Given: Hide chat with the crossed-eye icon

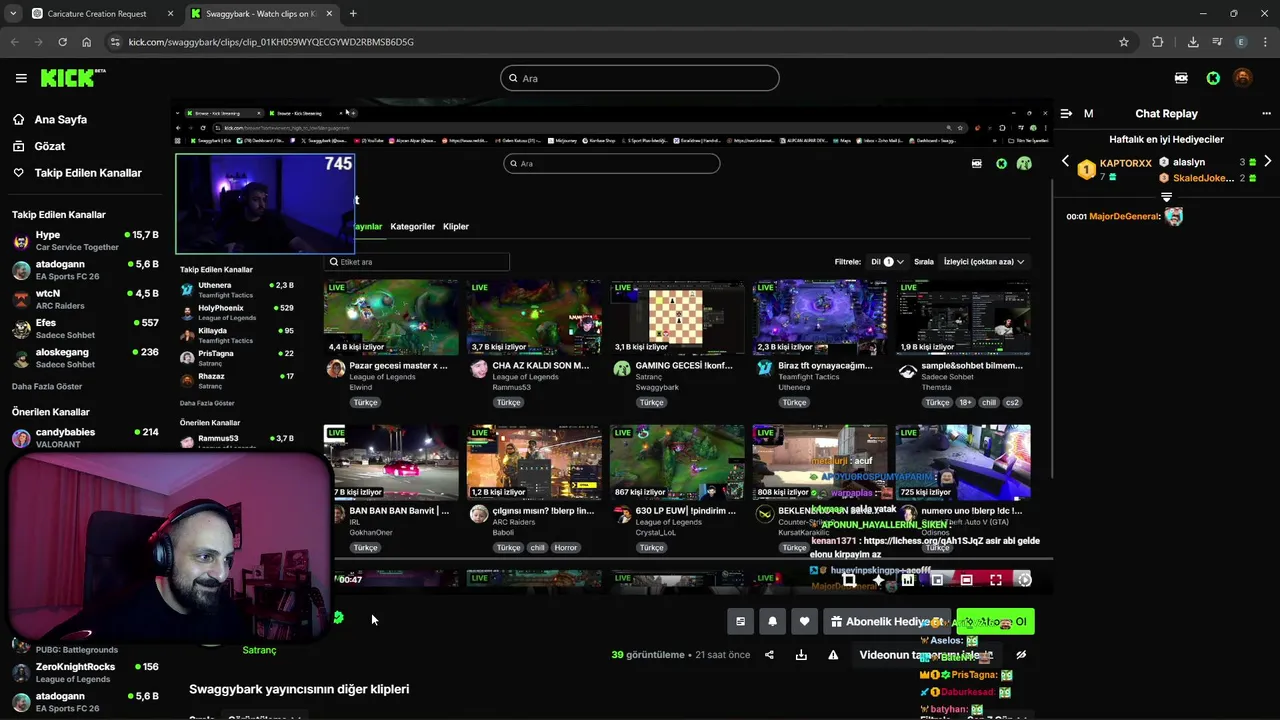Looking at the screenshot, I should coord(1021,655).
